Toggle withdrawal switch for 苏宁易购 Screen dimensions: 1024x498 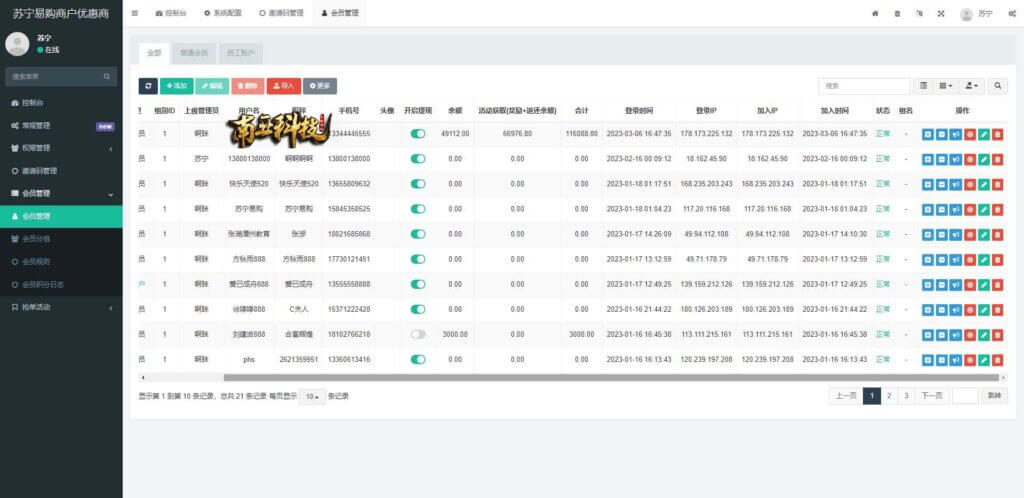coord(418,209)
